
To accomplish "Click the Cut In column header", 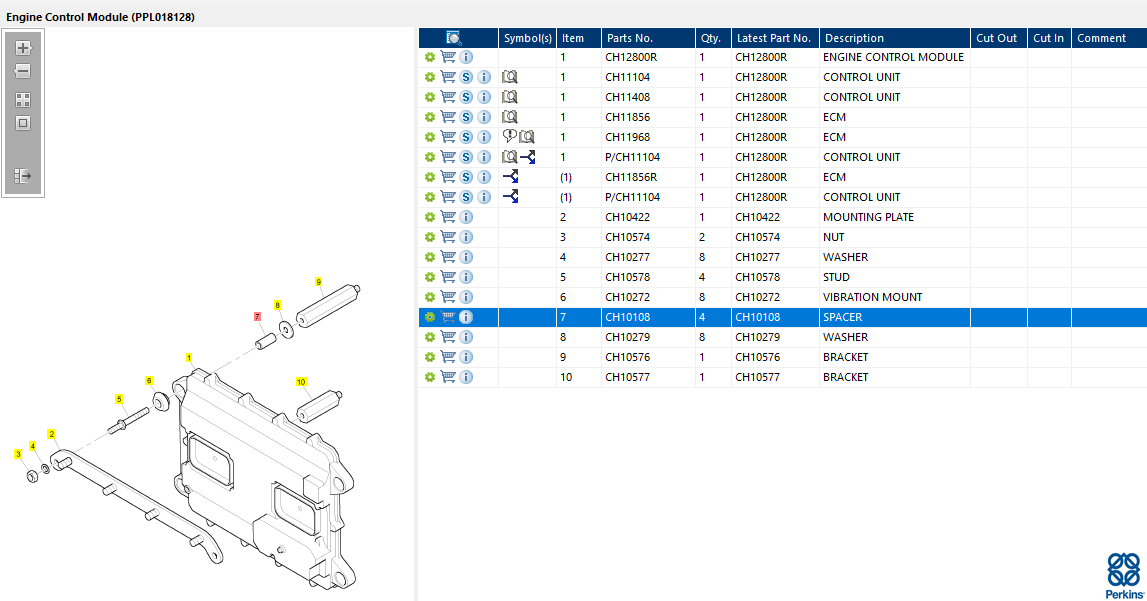I will pyautogui.click(x=1049, y=38).
